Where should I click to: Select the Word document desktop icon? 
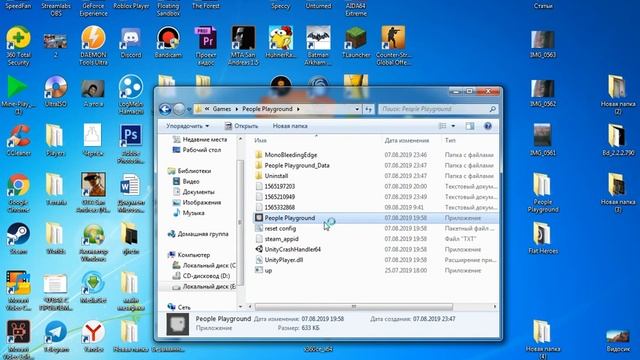click(131, 193)
